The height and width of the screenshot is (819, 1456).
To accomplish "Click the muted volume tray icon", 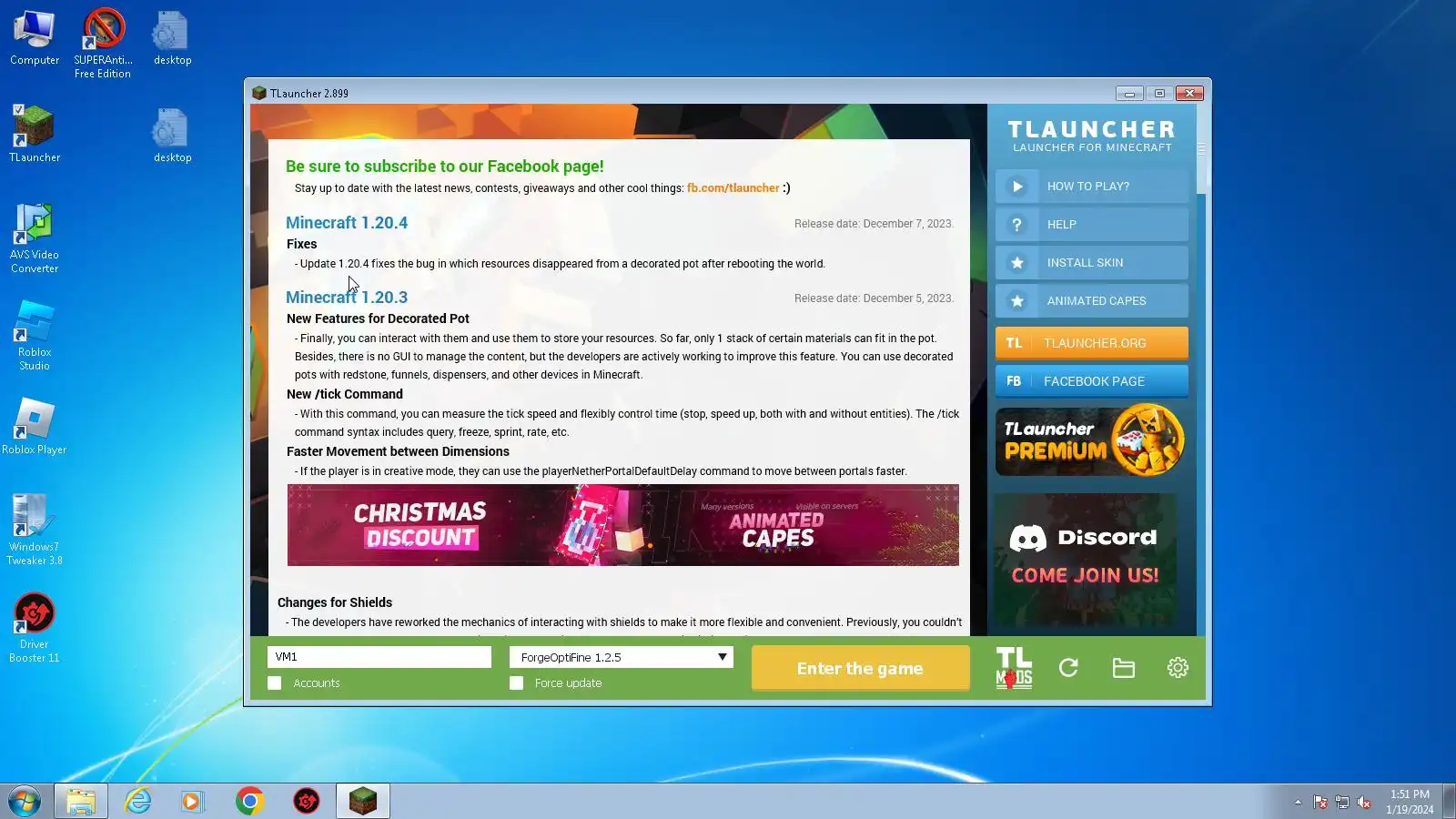I will point(1364,803).
